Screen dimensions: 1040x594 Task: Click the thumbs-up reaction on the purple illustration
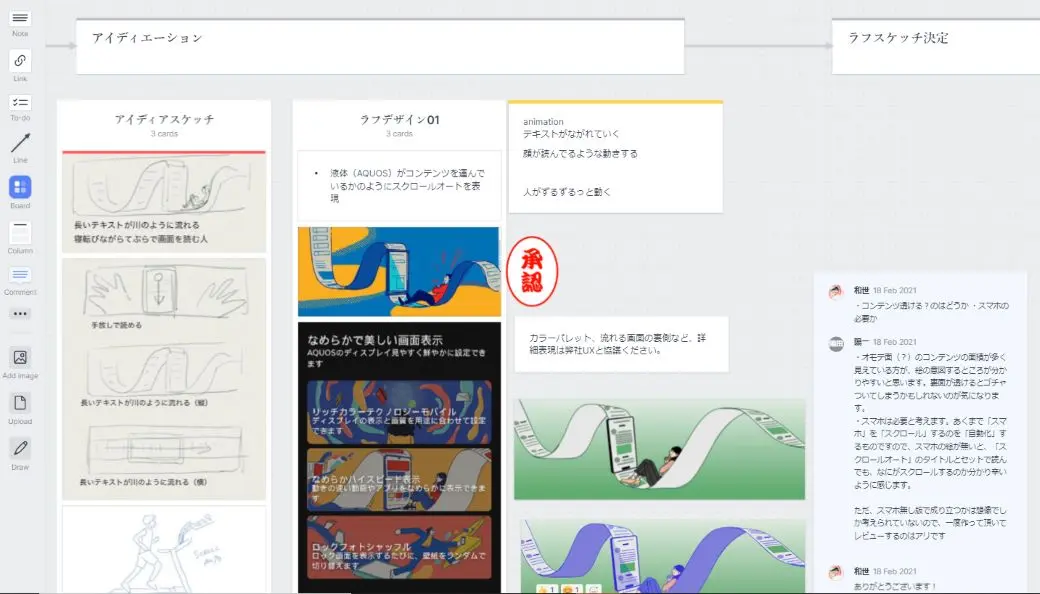[x=547, y=589]
